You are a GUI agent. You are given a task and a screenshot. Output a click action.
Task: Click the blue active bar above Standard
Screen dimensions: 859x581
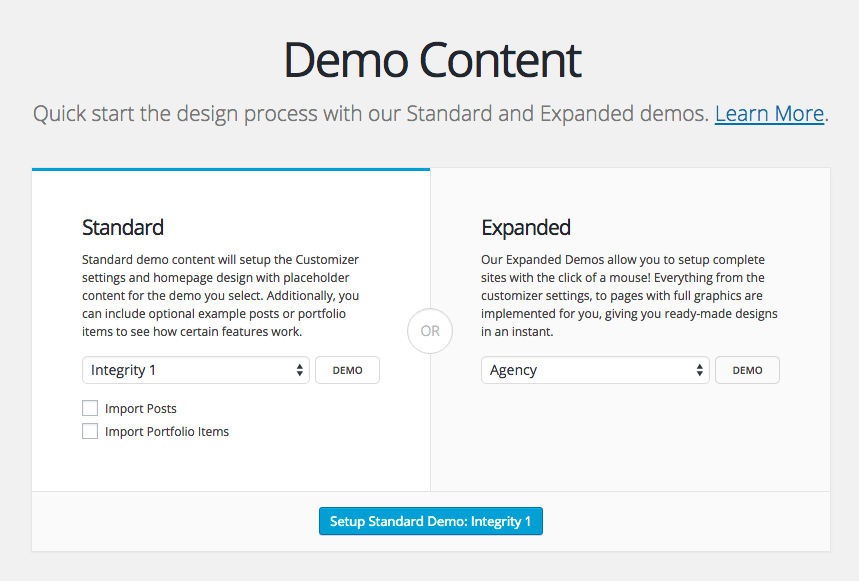230,169
